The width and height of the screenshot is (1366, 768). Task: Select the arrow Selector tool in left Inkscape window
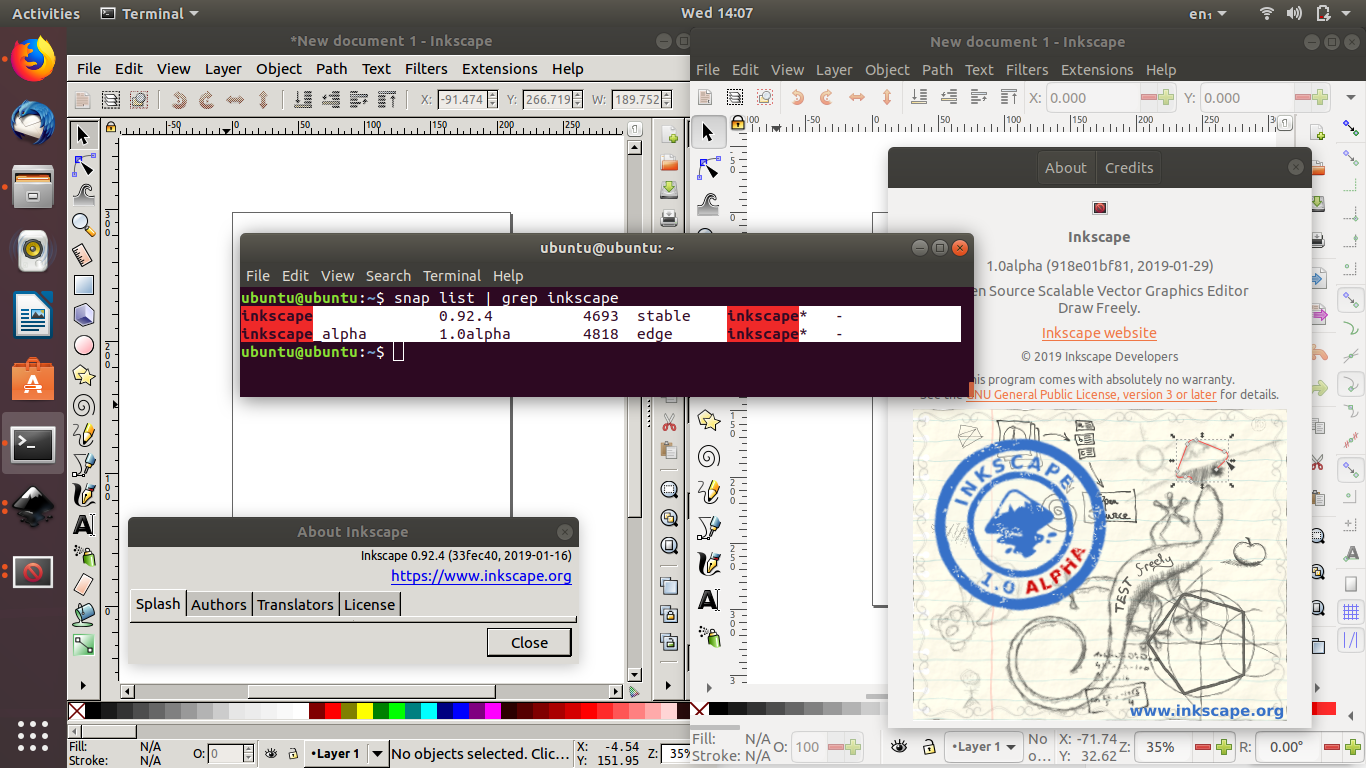point(84,135)
